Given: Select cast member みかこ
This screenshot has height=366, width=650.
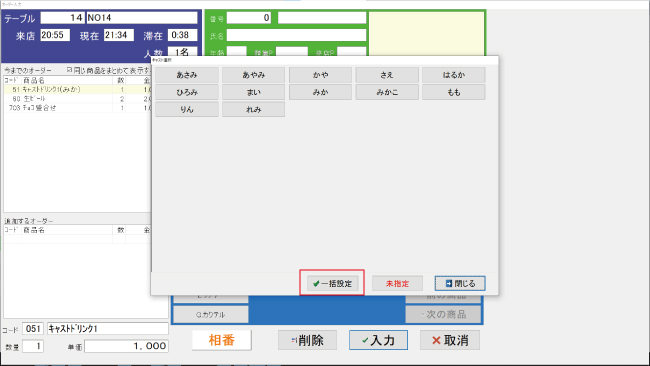Looking at the screenshot, I should 387,92.
